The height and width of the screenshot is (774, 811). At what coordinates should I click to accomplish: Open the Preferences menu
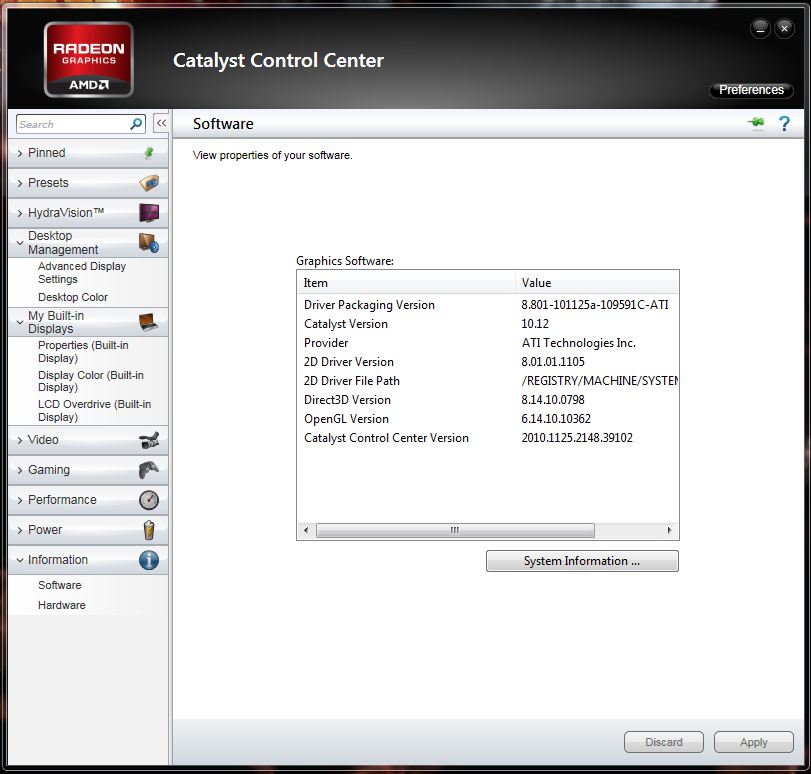[751, 90]
